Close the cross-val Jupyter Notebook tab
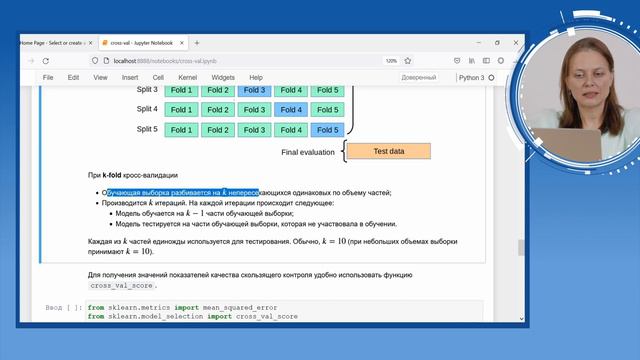 (x=182, y=43)
